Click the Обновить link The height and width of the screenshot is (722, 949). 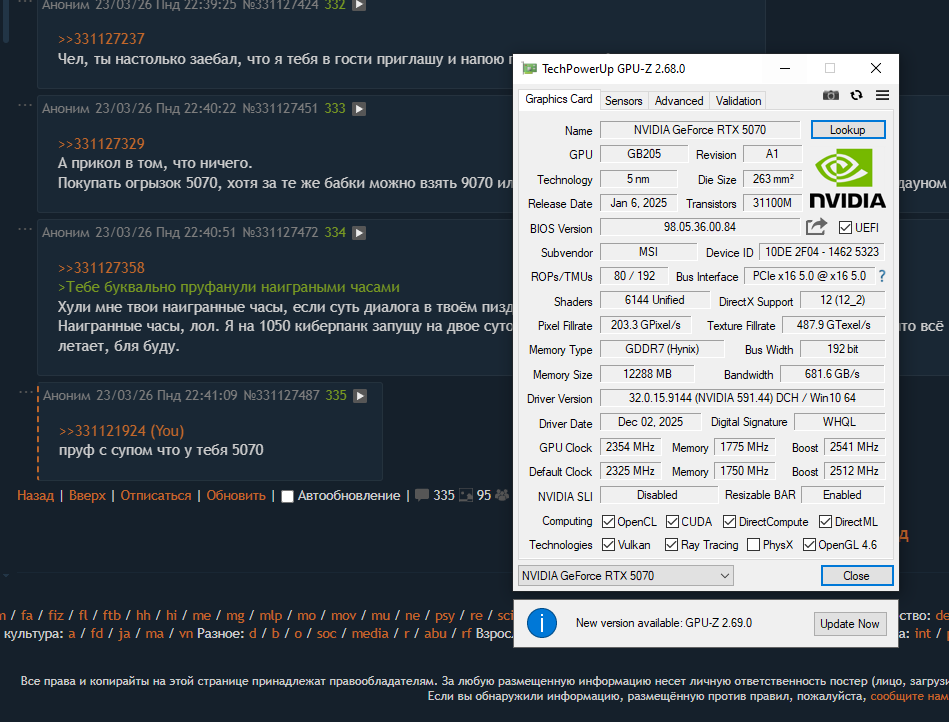coord(236,496)
